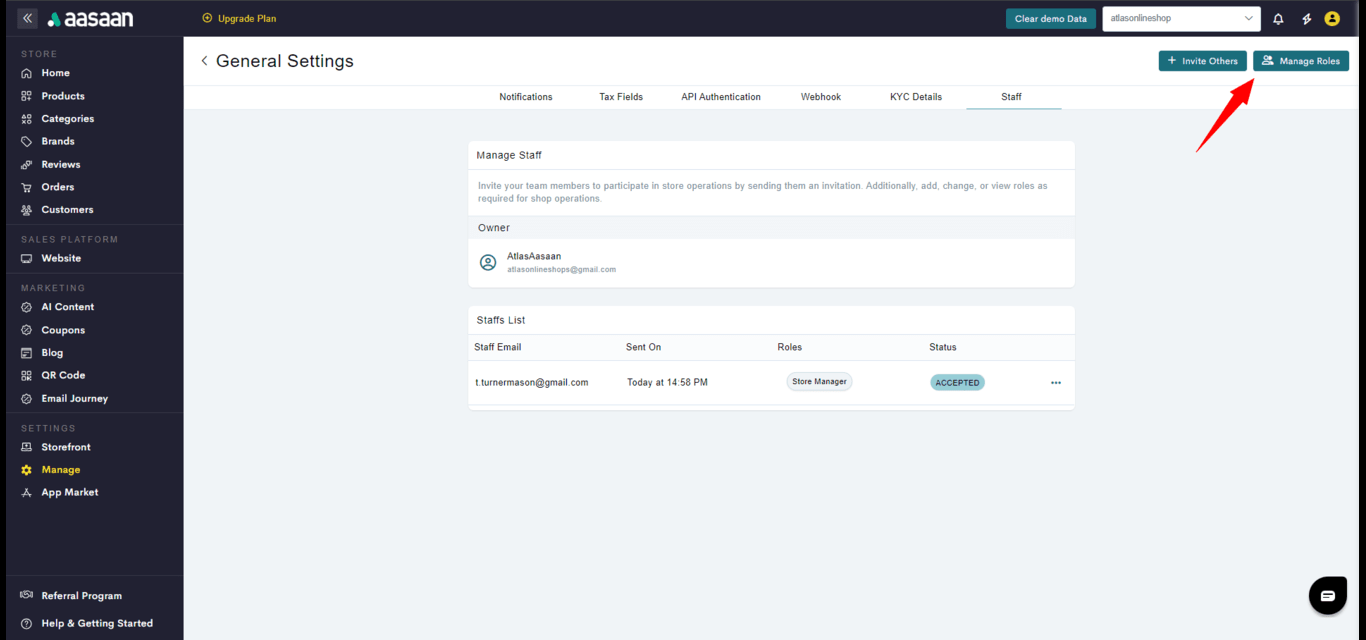The image size is (1366, 640).
Task: Switch to the API Authentication tab
Action: click(x=721, y=97)
